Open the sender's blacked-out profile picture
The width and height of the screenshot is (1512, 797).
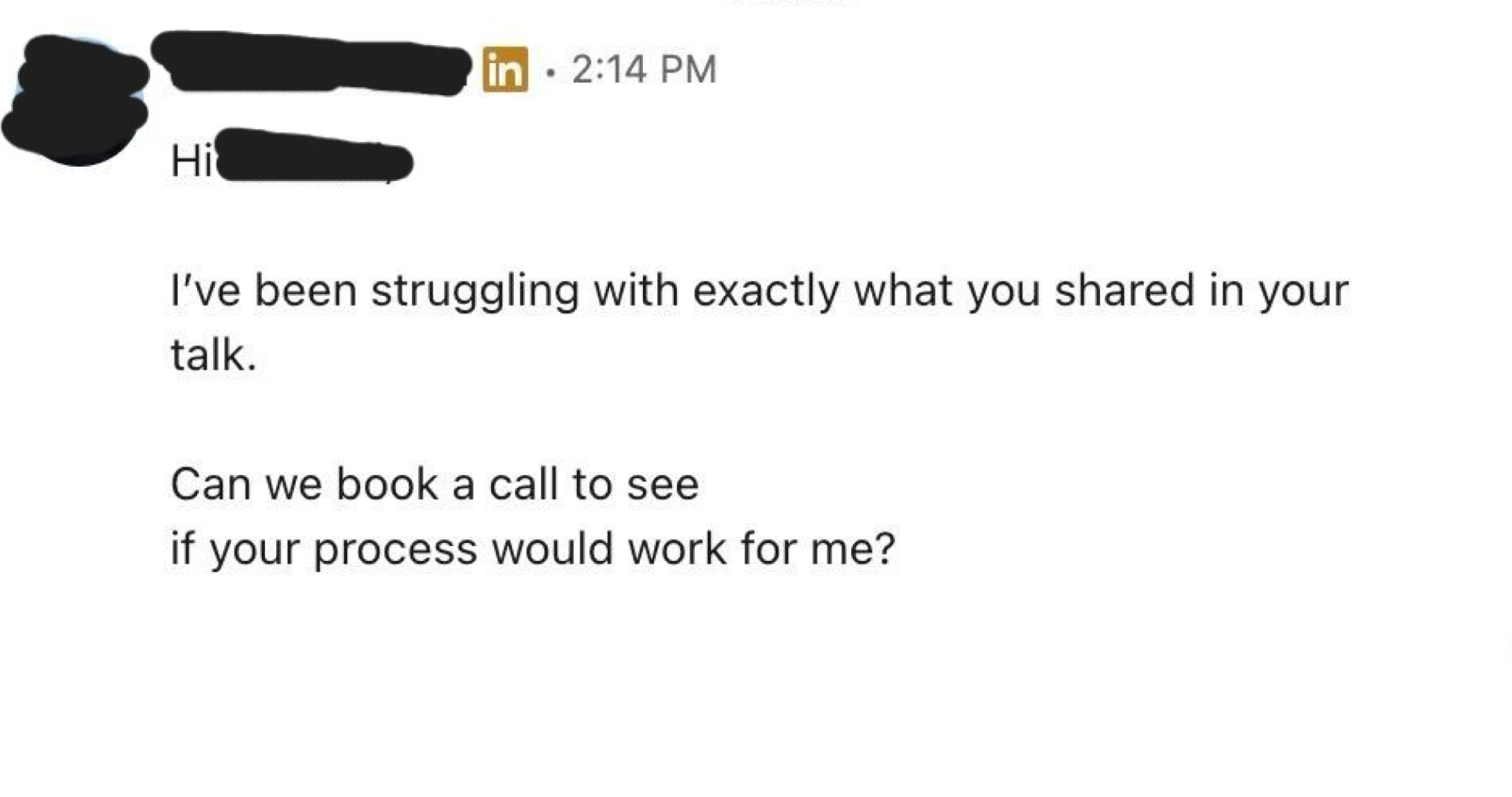coord(76,100)
